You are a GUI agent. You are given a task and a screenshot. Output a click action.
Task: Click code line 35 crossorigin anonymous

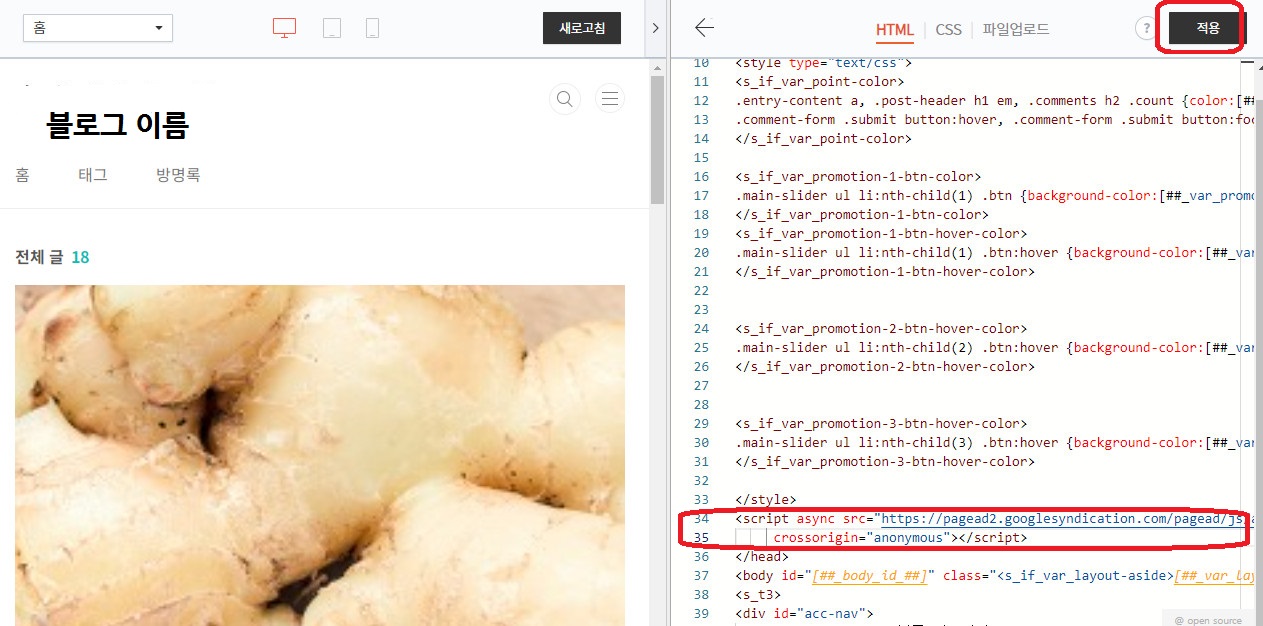900,537
